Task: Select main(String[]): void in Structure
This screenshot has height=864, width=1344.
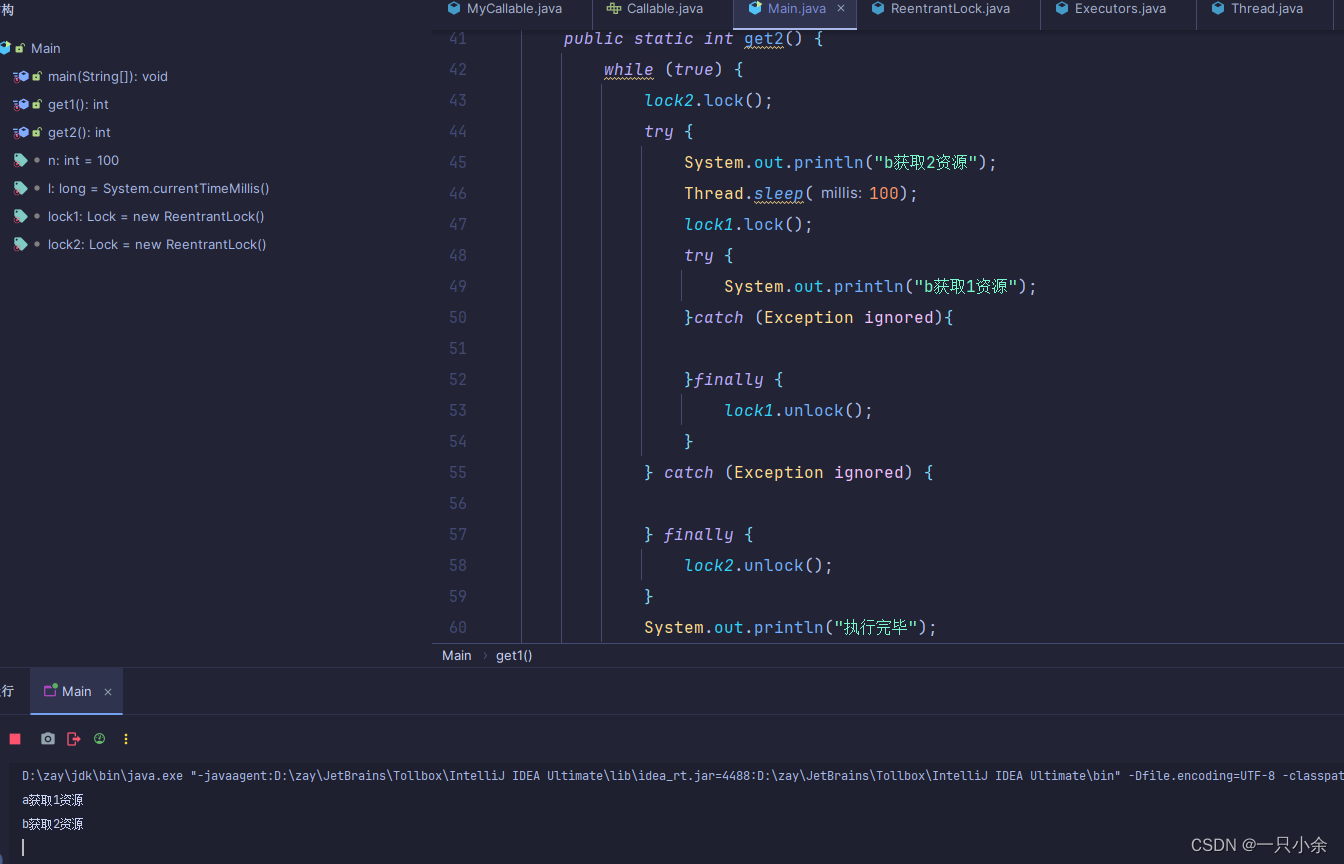Action: (108, 76)
